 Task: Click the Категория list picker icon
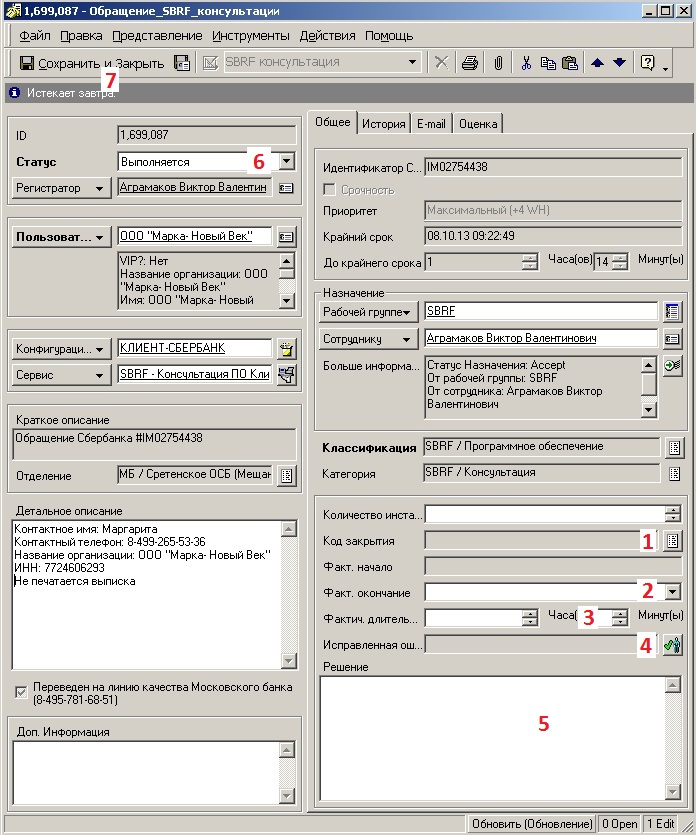click(674, 473)
